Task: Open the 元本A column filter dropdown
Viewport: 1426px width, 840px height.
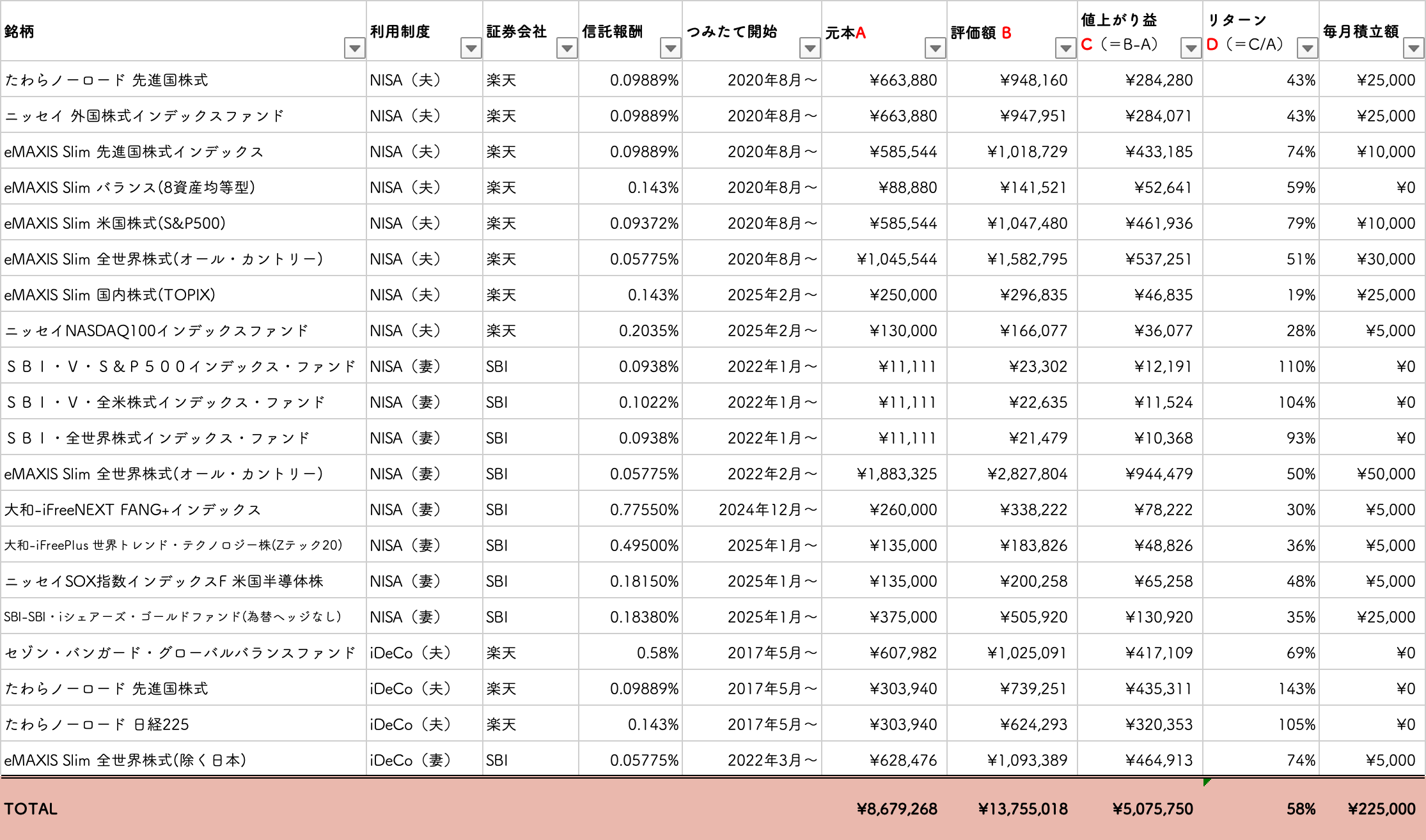Action: [935, 48]
